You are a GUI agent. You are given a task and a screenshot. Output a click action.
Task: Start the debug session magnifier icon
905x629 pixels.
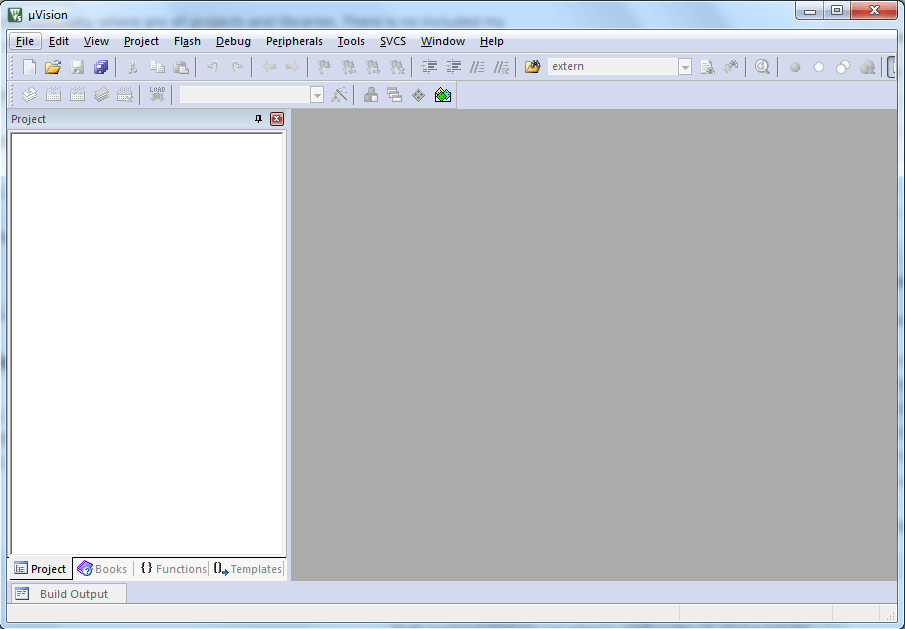[762, 67]
